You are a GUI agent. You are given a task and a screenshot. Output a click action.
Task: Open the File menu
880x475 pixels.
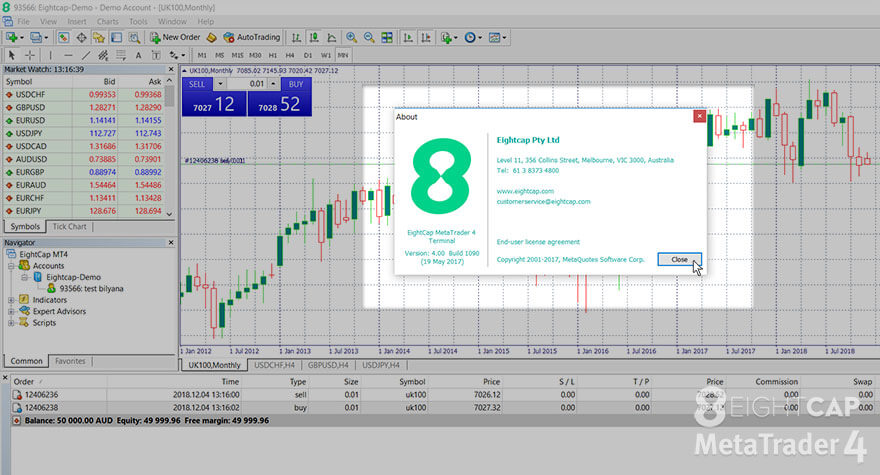tap(24, 21)
